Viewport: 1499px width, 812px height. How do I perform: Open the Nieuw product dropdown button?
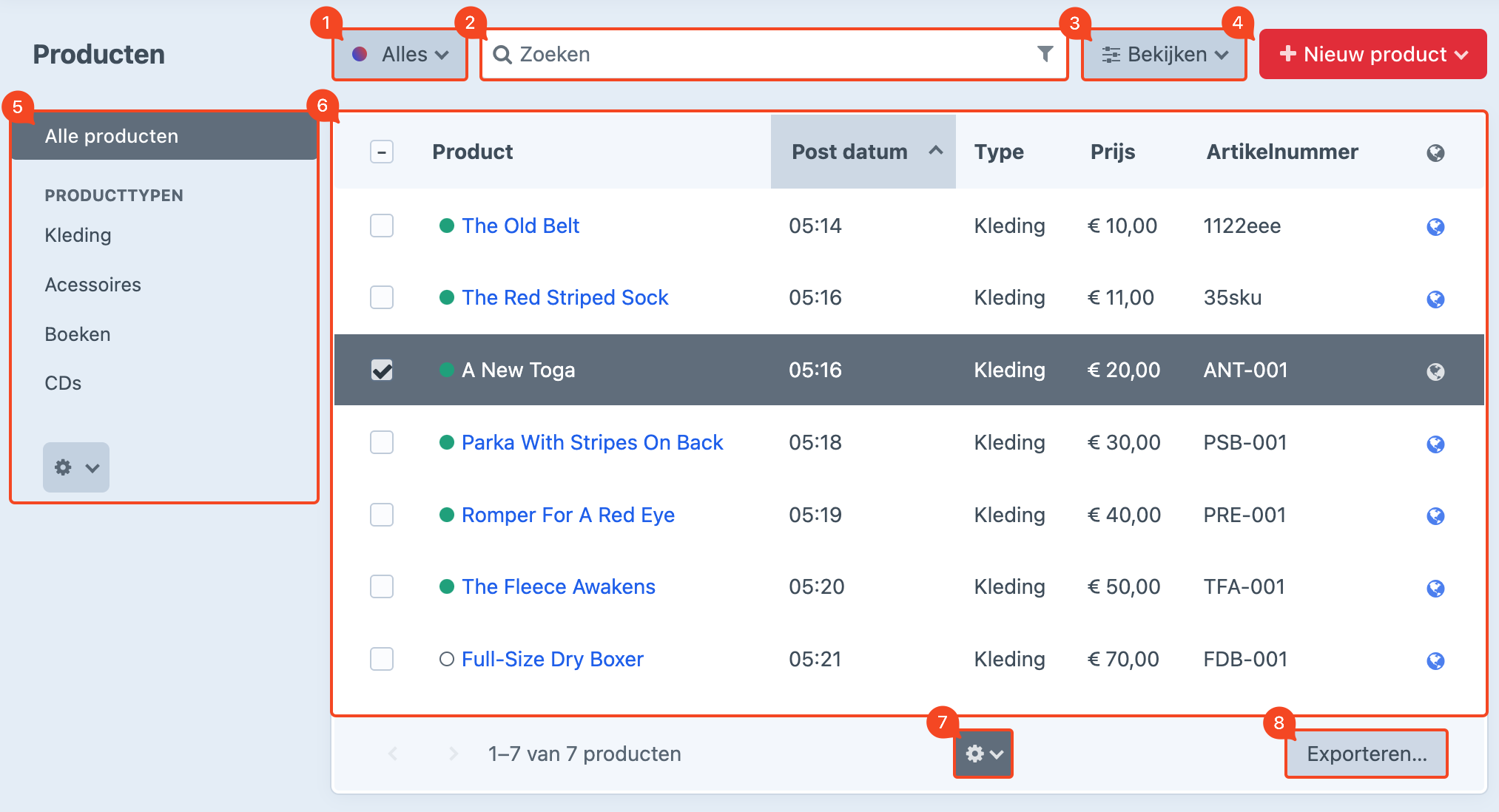click(x=1373, y=55)
